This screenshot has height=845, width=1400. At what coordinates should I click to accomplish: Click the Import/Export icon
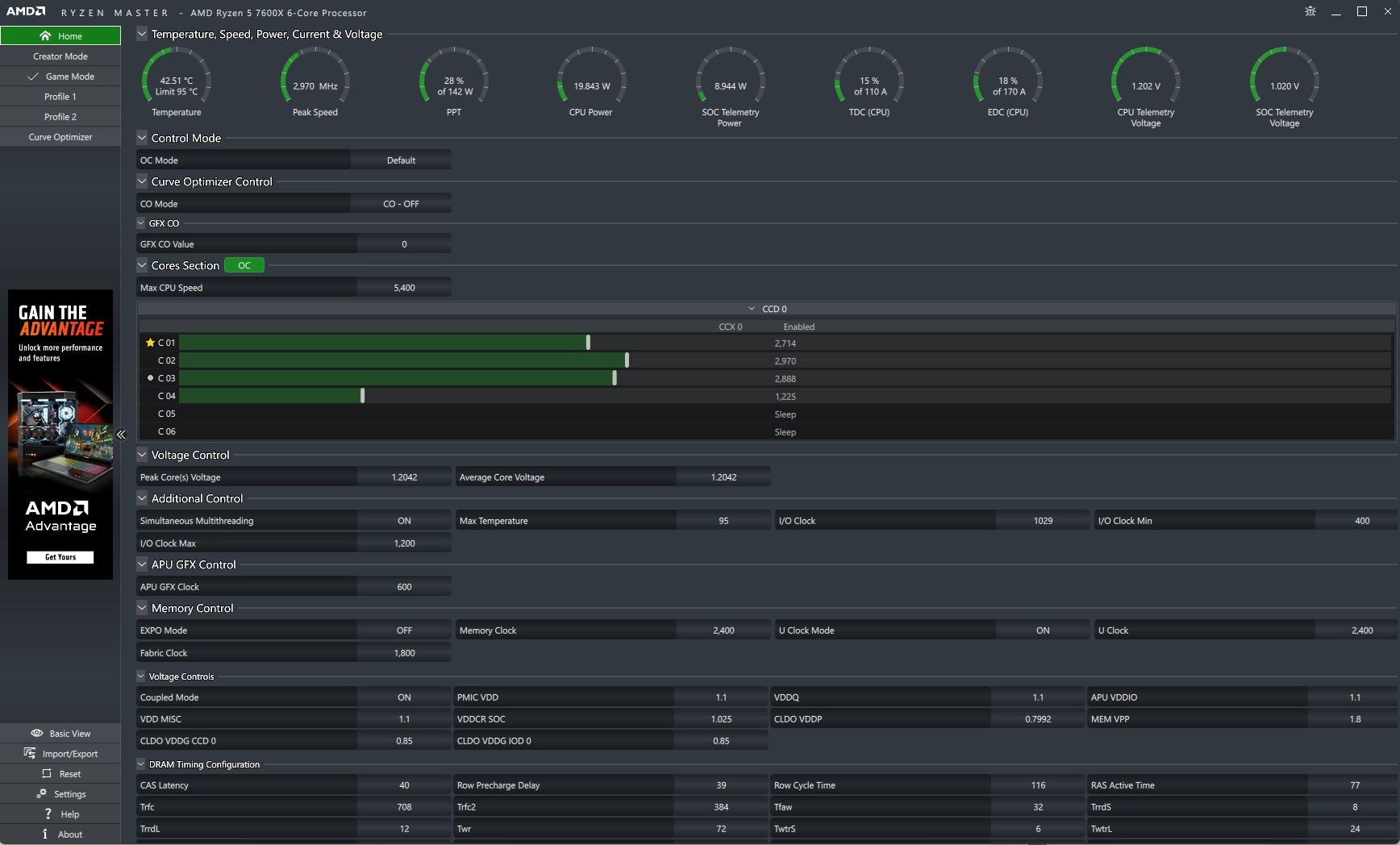click(30, 753)
